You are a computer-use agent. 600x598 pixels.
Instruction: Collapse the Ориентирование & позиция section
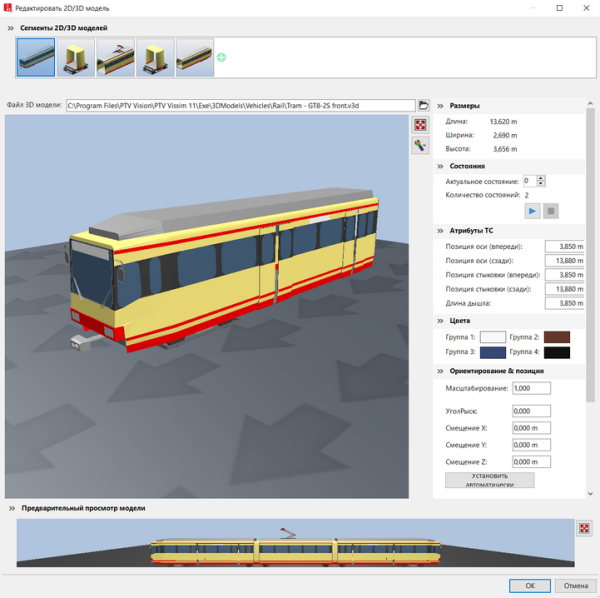click(440, 371)
